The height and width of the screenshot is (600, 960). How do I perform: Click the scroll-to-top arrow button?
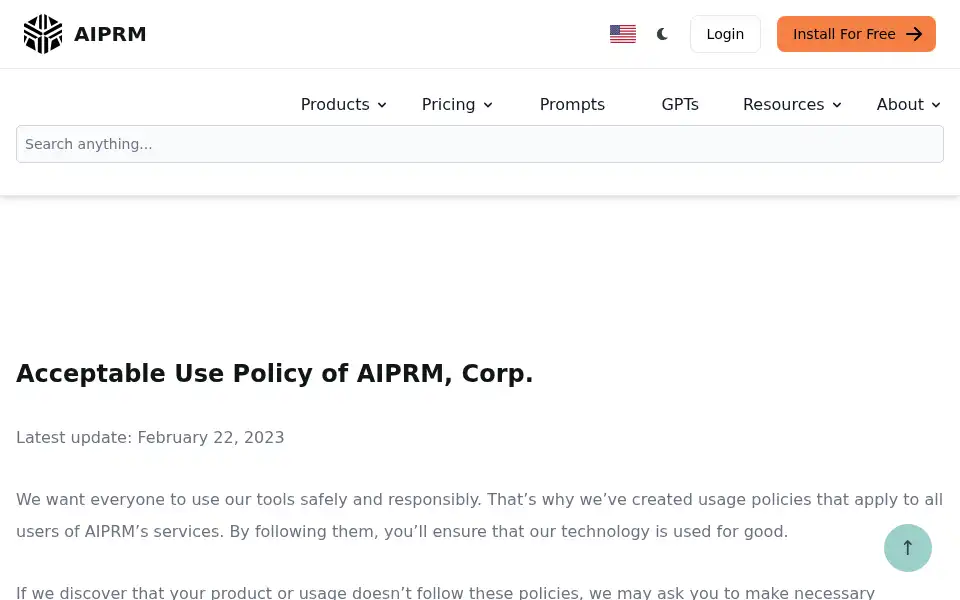pos(907,548)
